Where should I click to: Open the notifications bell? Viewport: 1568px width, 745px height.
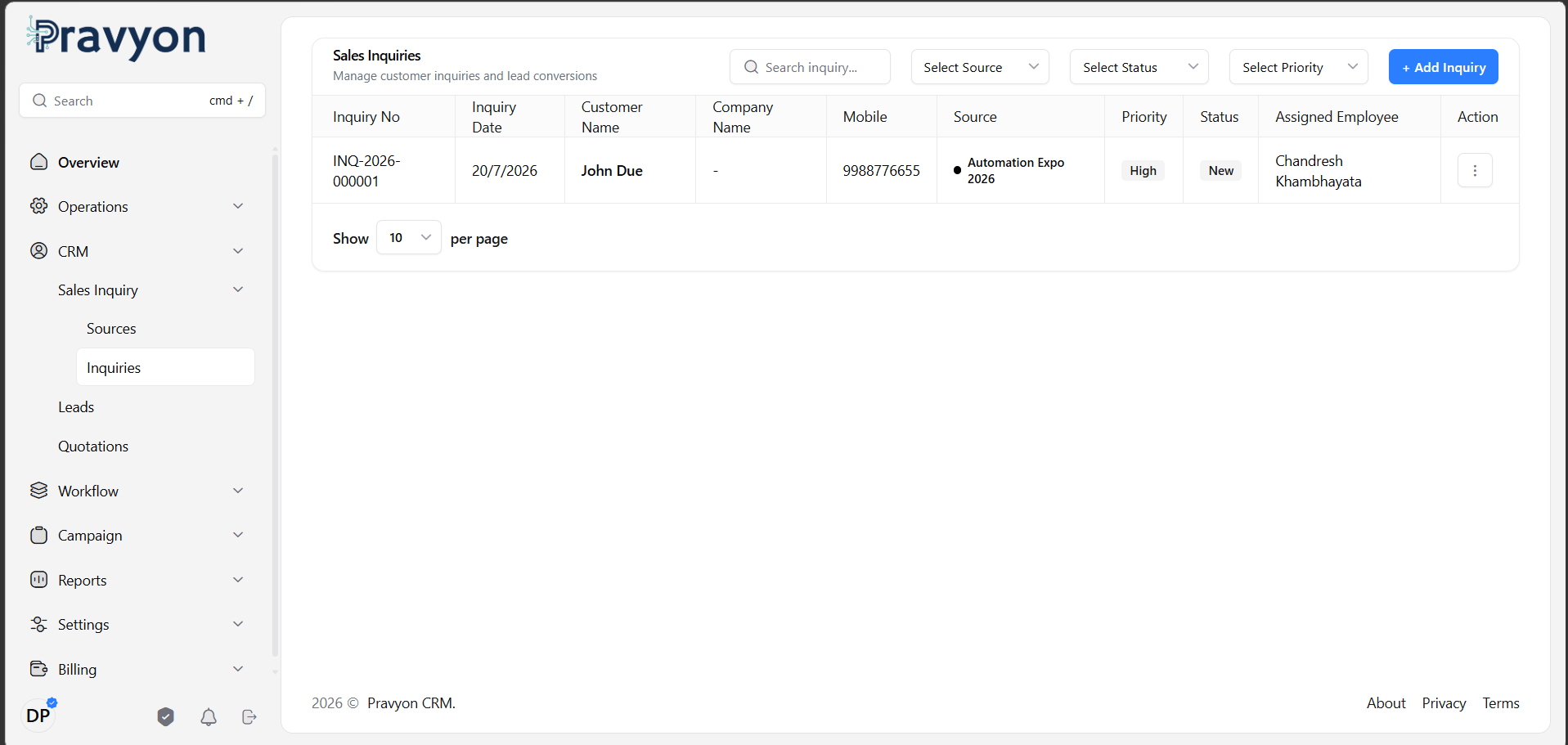point(209,717)
